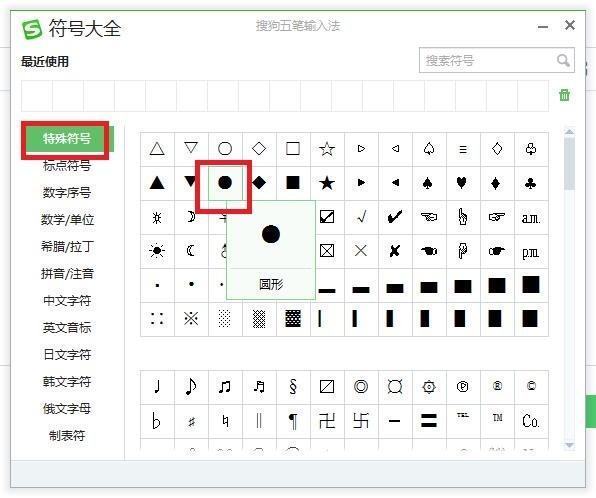
Task: Choose the solid star symbol ★
Action: click(327, 183)
